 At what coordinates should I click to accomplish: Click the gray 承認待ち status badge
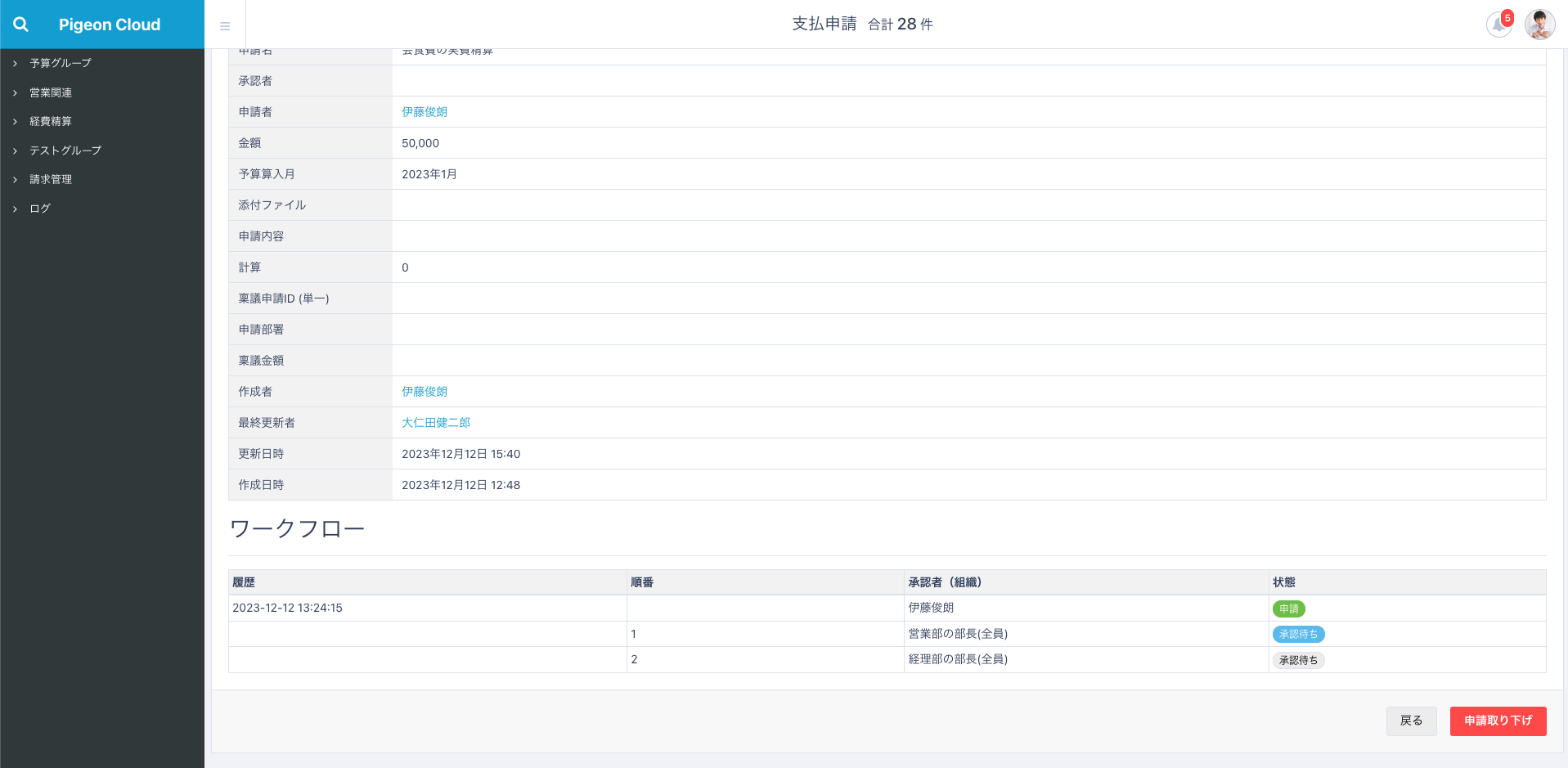click(1298, 660)
